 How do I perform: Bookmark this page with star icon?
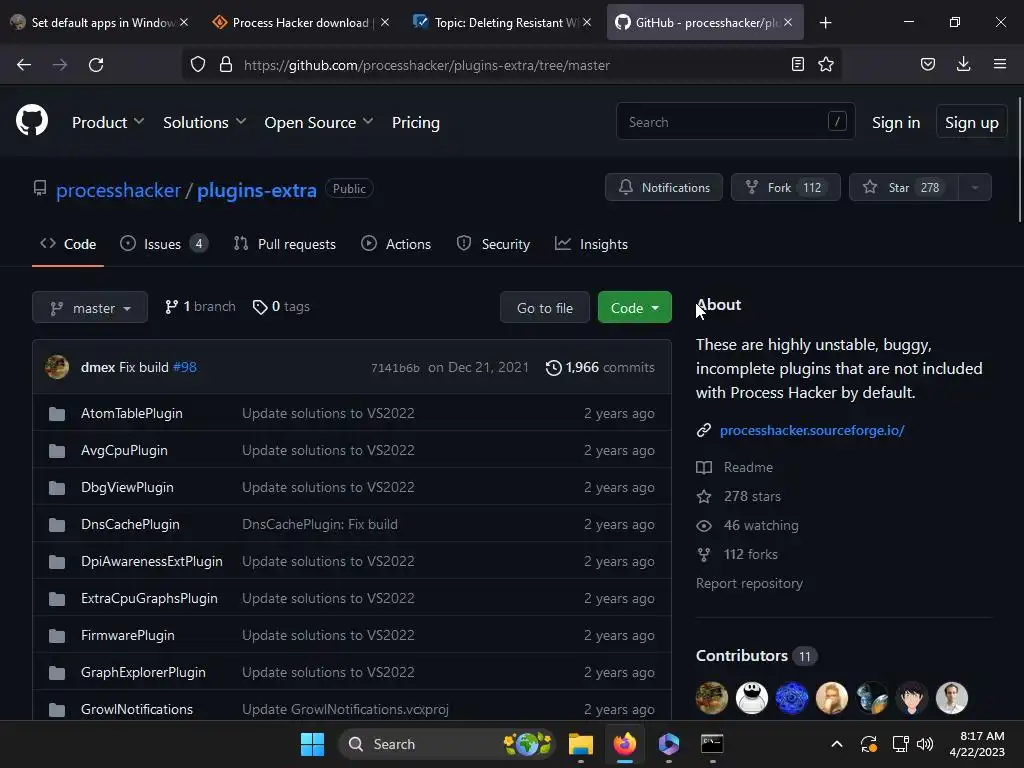(x=826, y=64)
